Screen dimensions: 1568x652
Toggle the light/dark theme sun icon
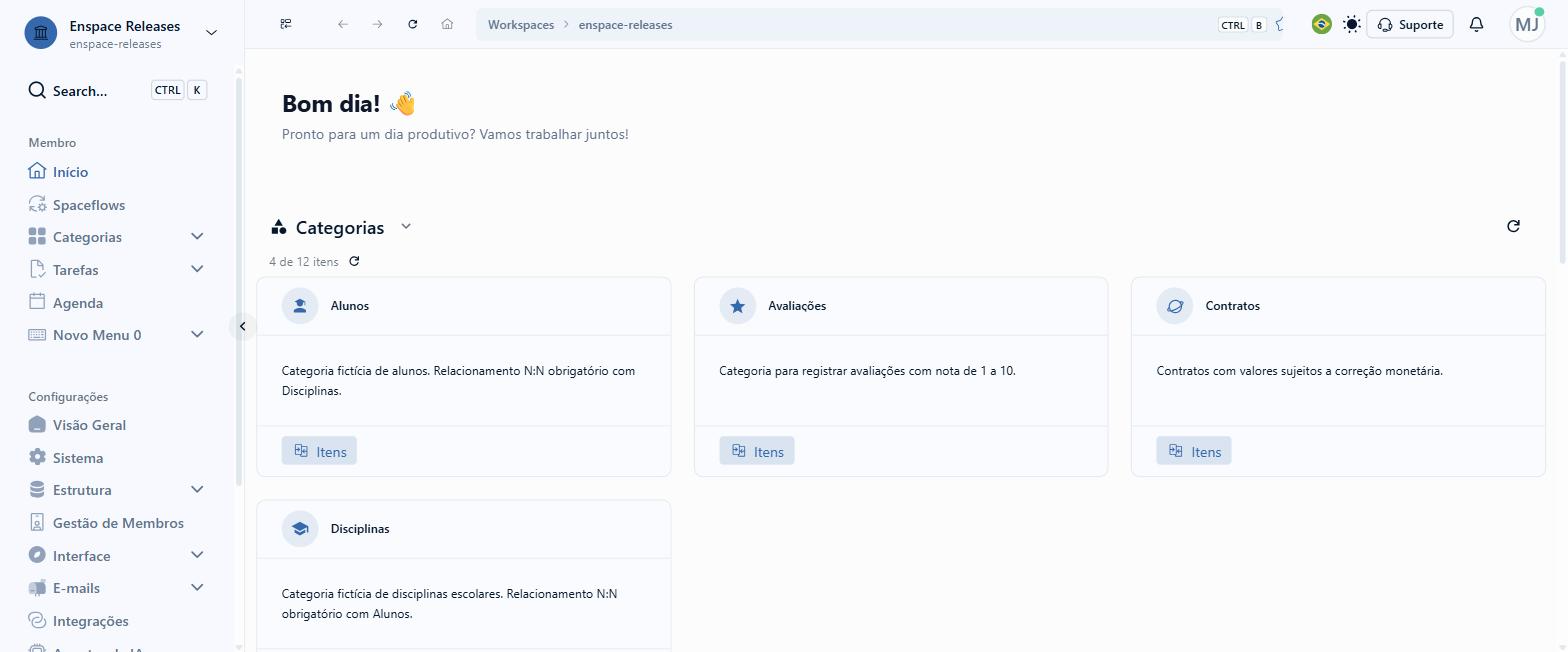1352,24
